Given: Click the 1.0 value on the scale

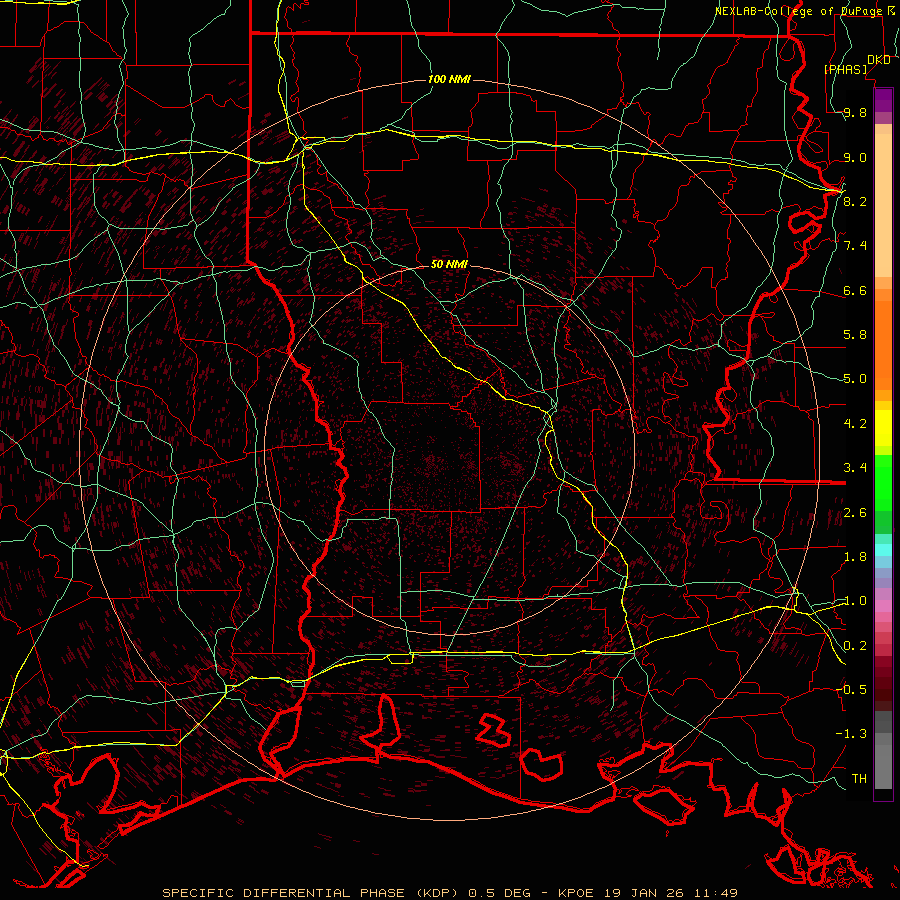Looking at the screenshot, I should pyautogui.click(x=855, y=601).
